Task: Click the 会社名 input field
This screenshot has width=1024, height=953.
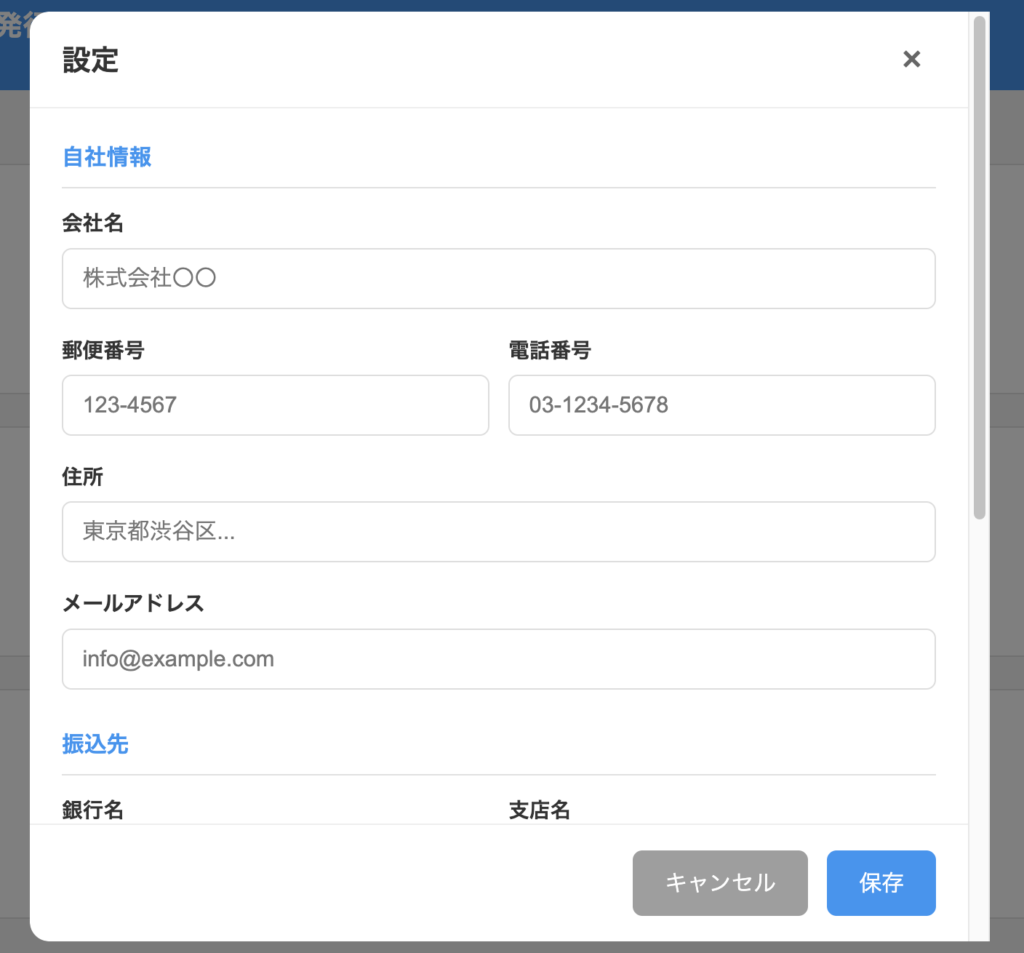Action: pyautogui.click(x=498, y=278)
